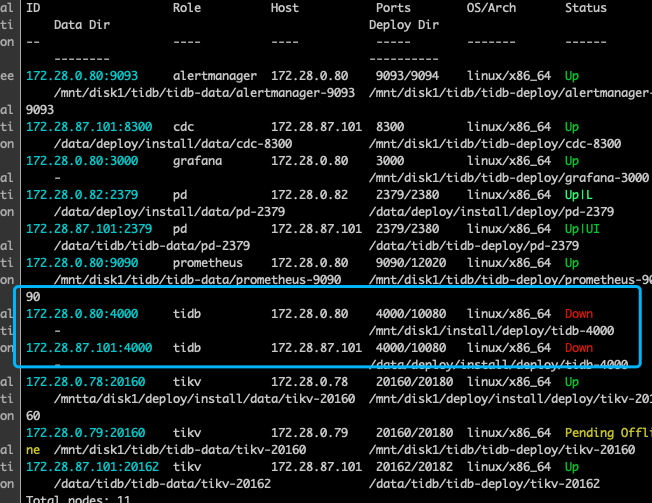
Task: Click host 172.28.0.82 in pd row
Action: click(x=309, y=195)
